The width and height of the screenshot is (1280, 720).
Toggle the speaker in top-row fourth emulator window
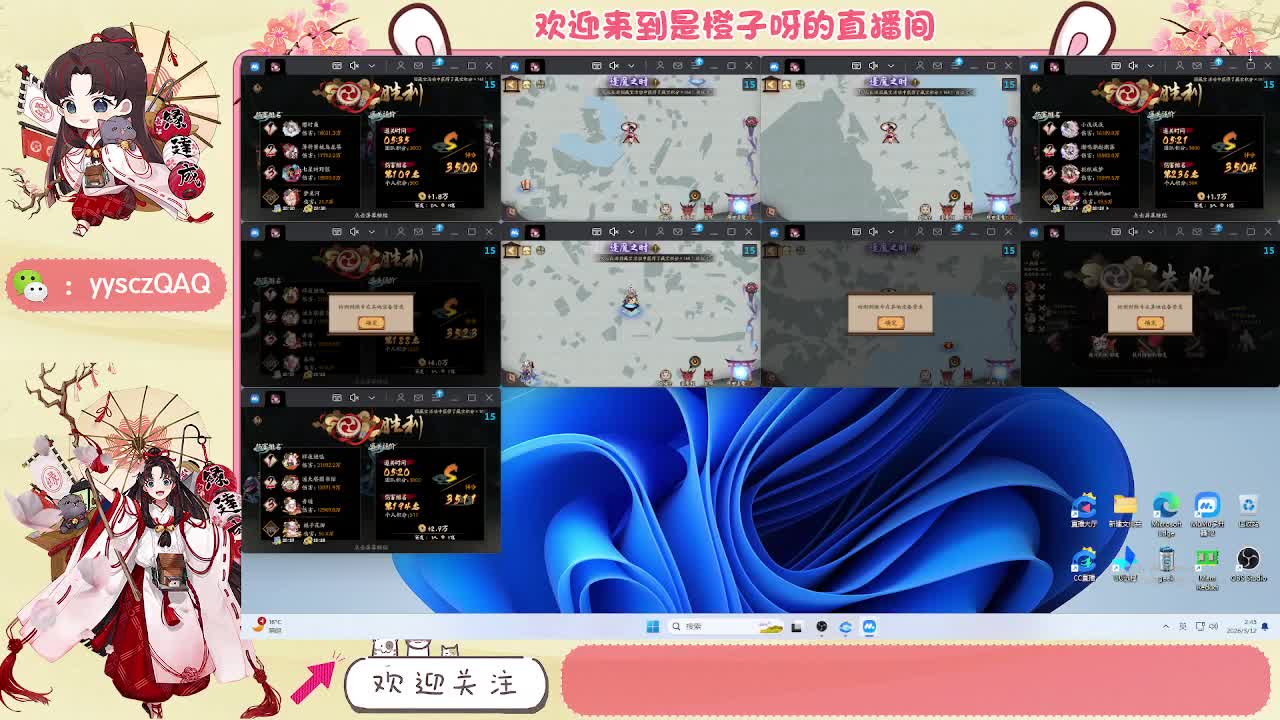tap(1134, 66)
